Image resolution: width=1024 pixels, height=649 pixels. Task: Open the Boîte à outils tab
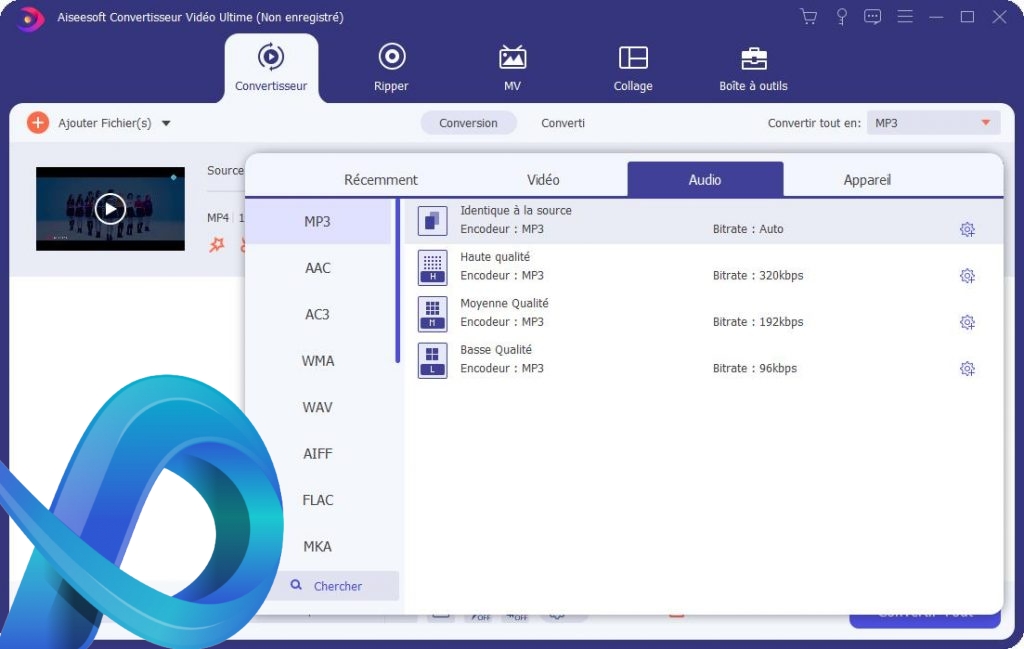(x=753, y=68)
